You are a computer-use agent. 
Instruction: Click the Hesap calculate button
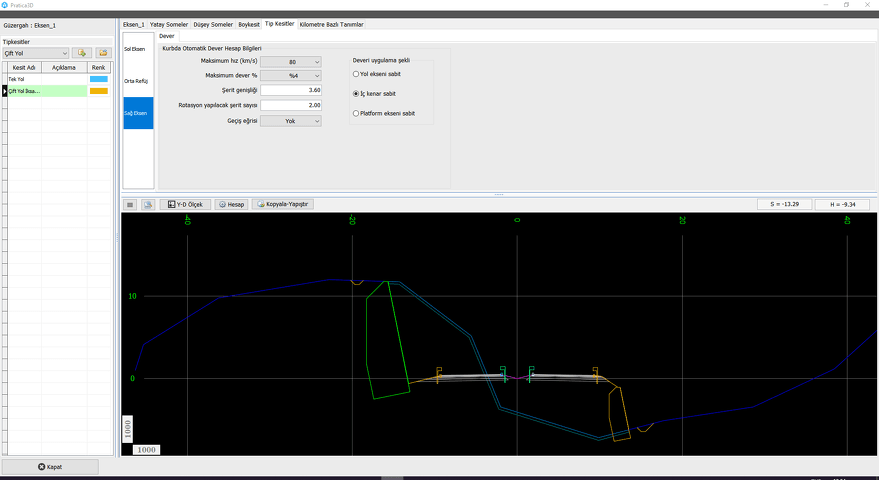231,204
